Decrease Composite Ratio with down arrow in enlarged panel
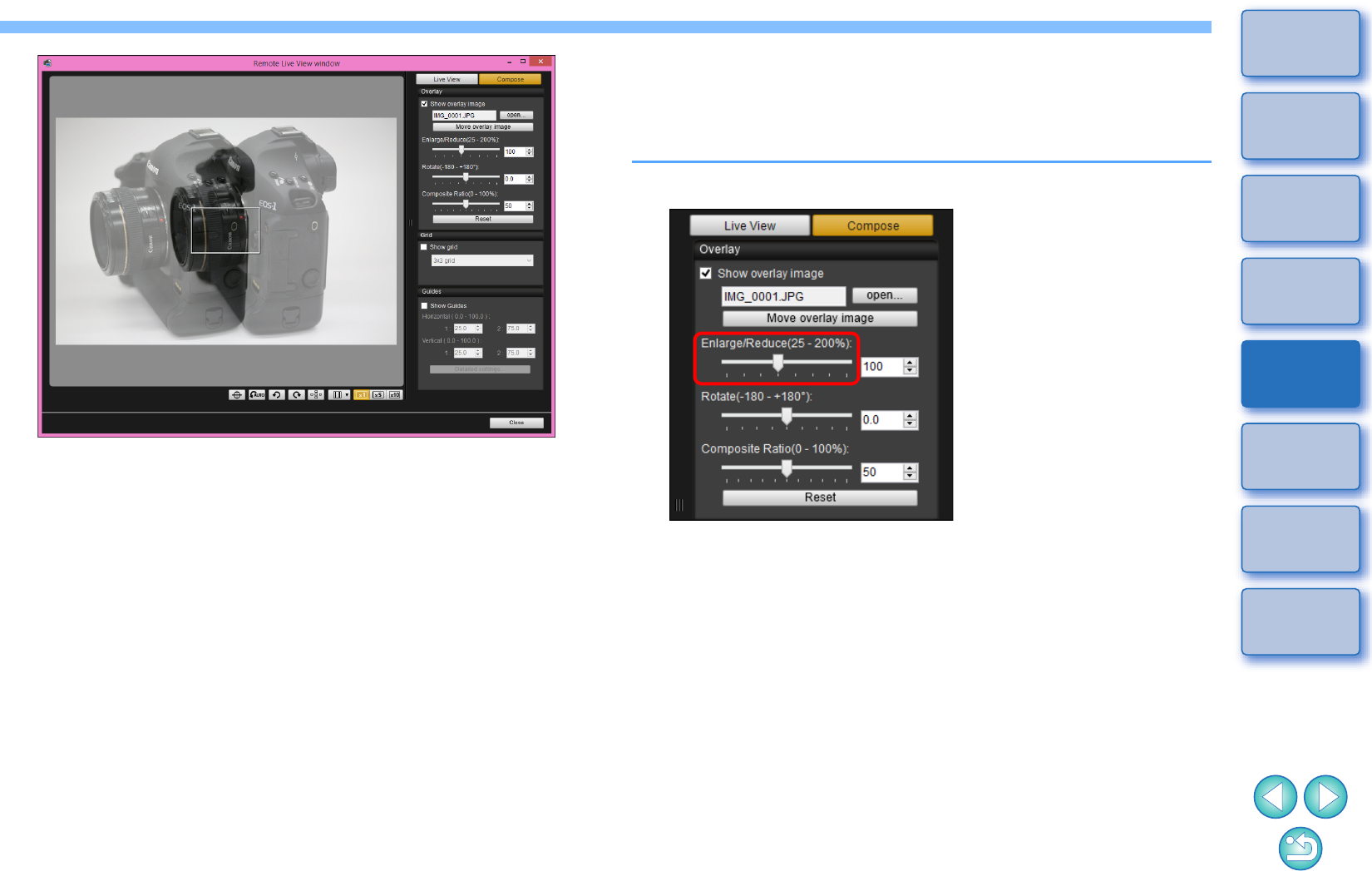Viewport: 1372px width, 871px height. [911, 477]
